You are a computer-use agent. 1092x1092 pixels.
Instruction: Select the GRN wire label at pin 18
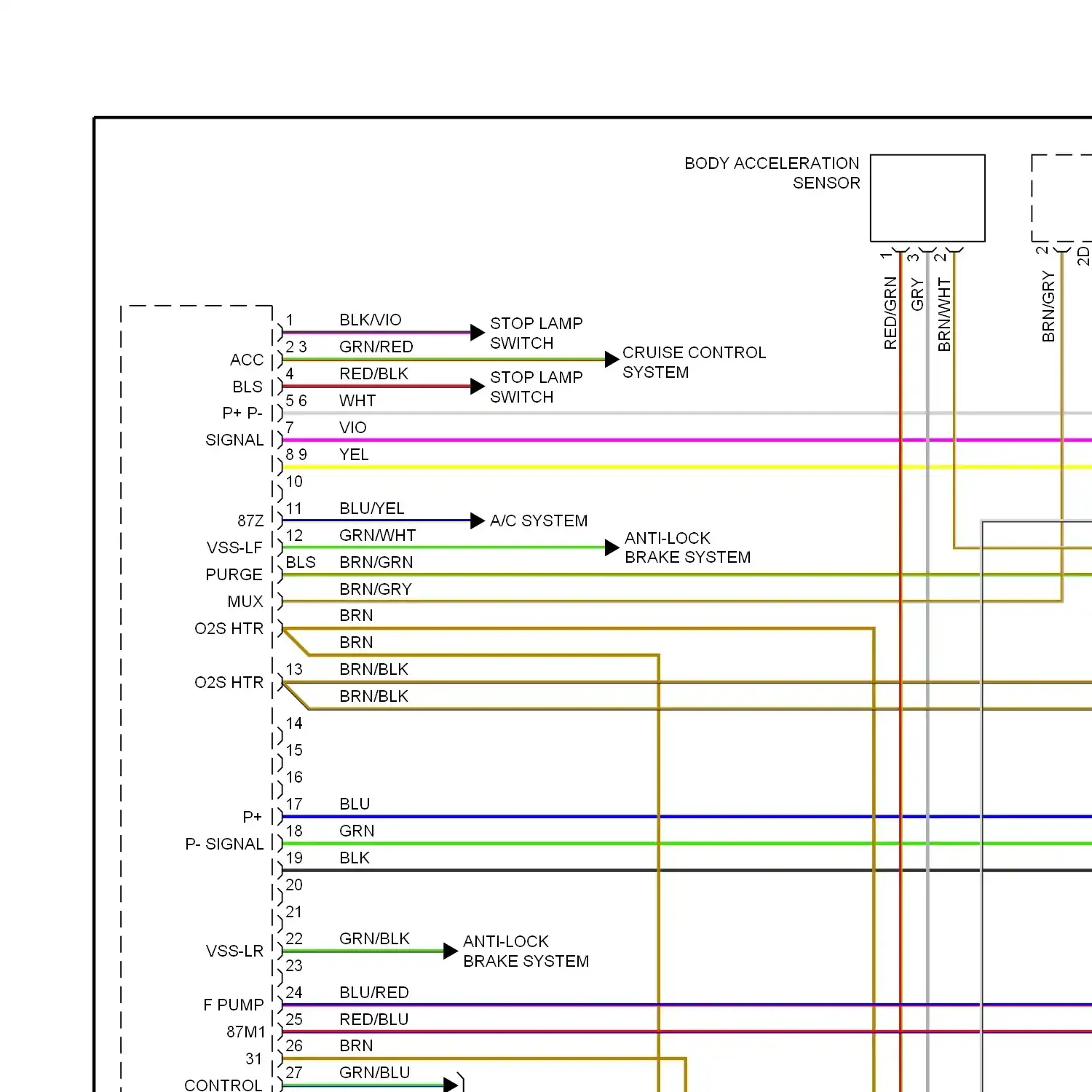coord(357,831)
